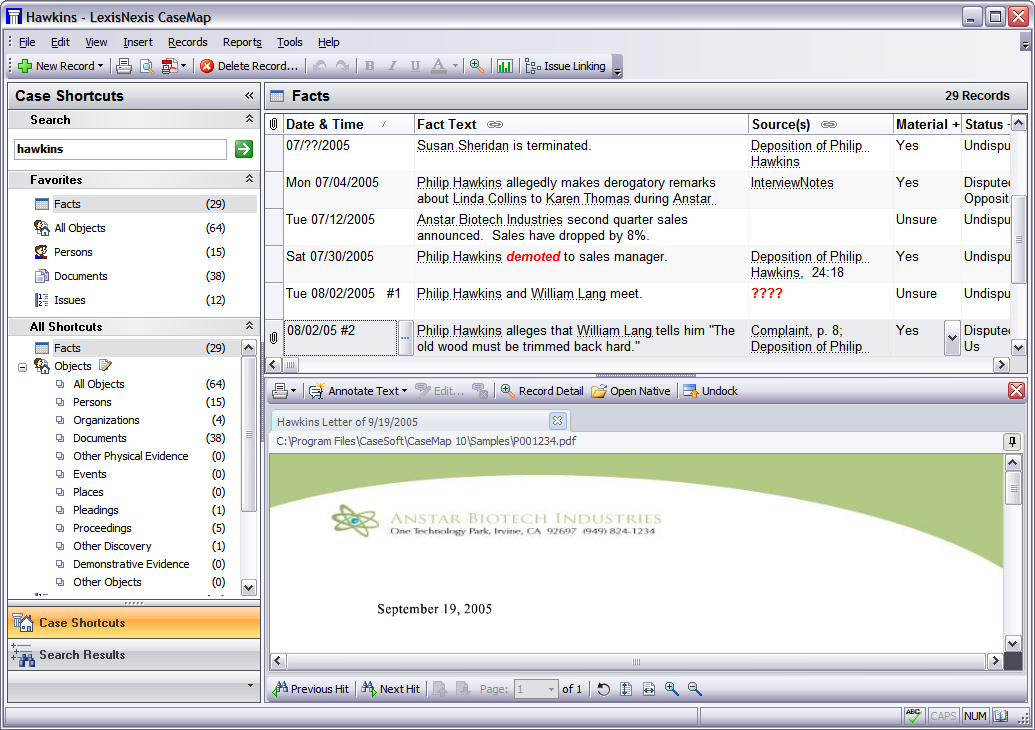Collapse the Objects tree node
1035x730 pixels.
tap(22, 367)
